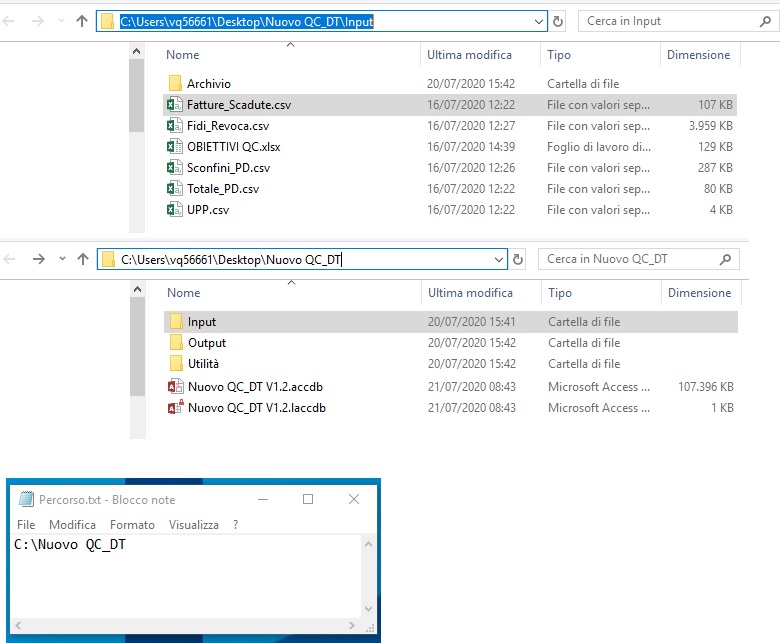Select the Fidi_Revoca.csv file name
The image size is (780, 643).
pyautogui.click(x=228, y=126)
